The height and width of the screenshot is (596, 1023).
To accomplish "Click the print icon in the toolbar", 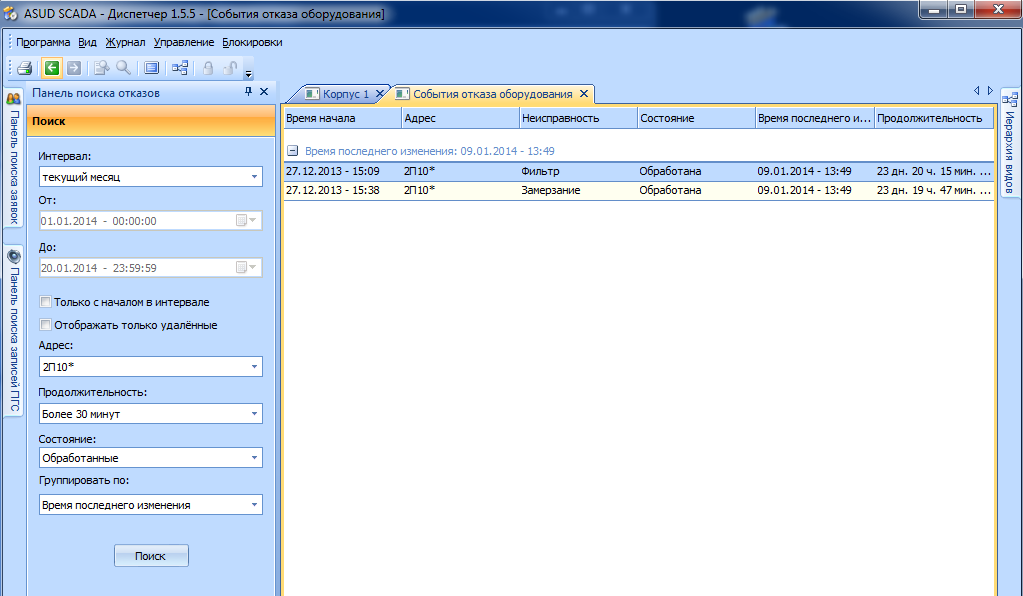I will (25, 68).
